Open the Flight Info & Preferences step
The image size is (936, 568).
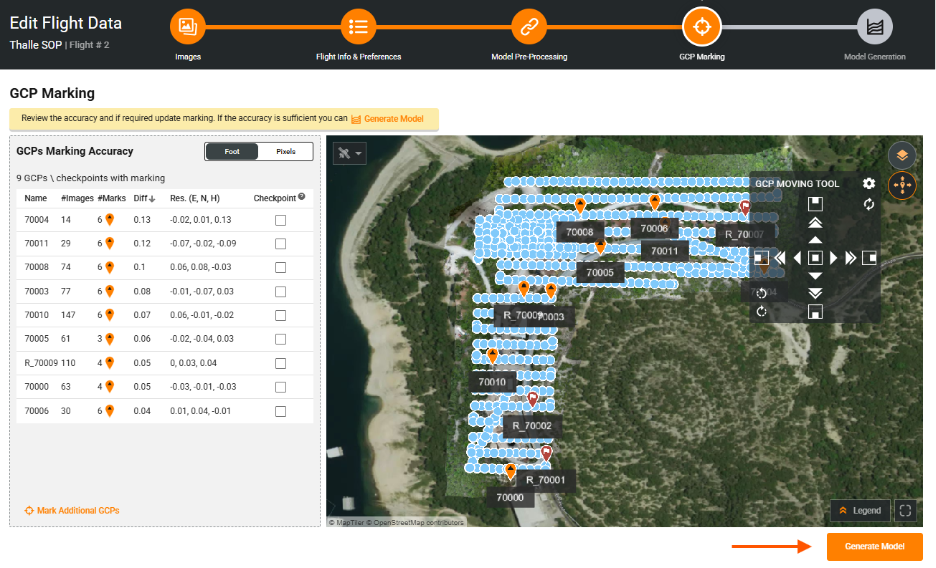point(358,27)
